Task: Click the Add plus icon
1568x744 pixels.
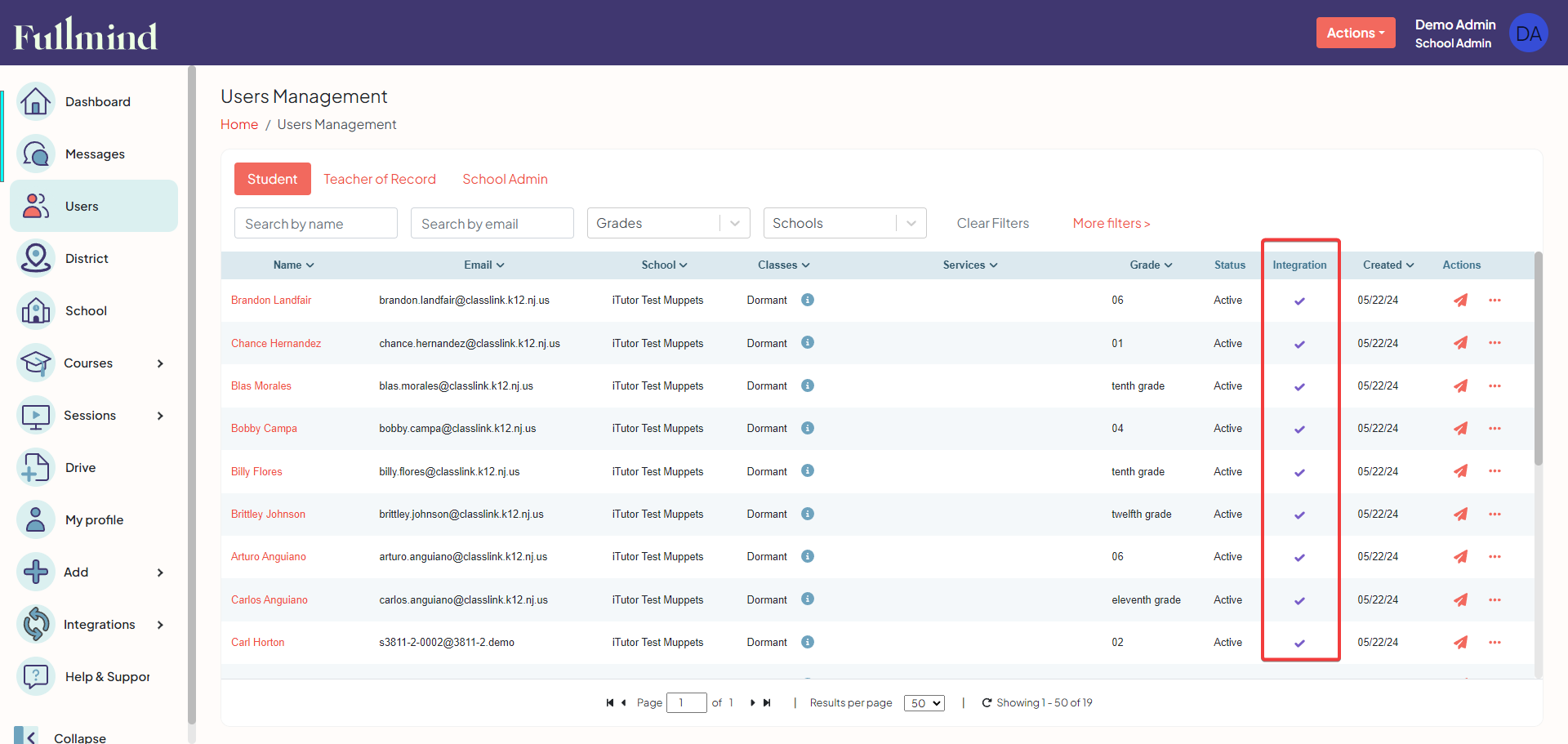Action: (36, 572)
